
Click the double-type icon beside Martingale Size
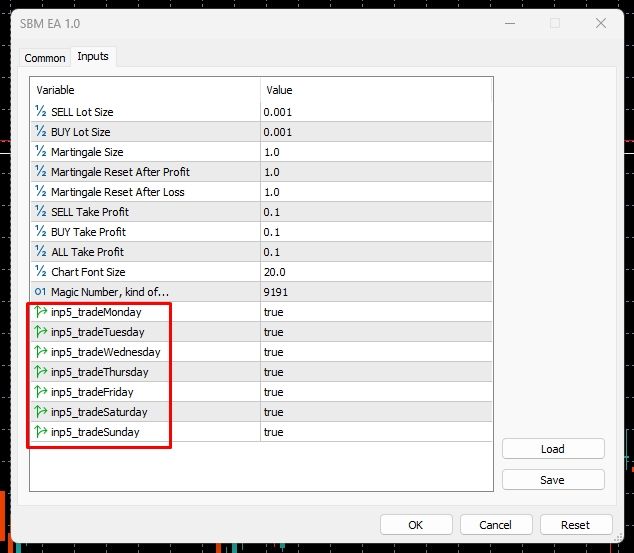(x=40, y=152)
